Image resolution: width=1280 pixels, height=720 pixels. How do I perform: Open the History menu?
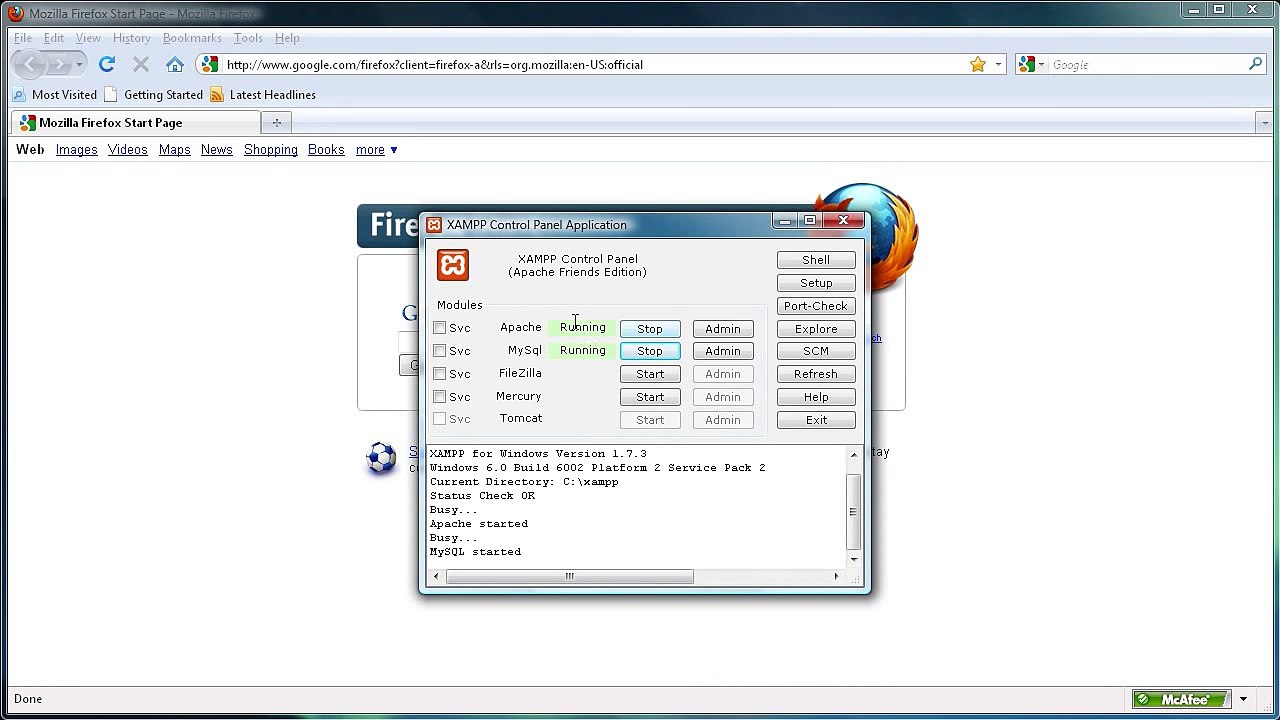tap(132, 38)
